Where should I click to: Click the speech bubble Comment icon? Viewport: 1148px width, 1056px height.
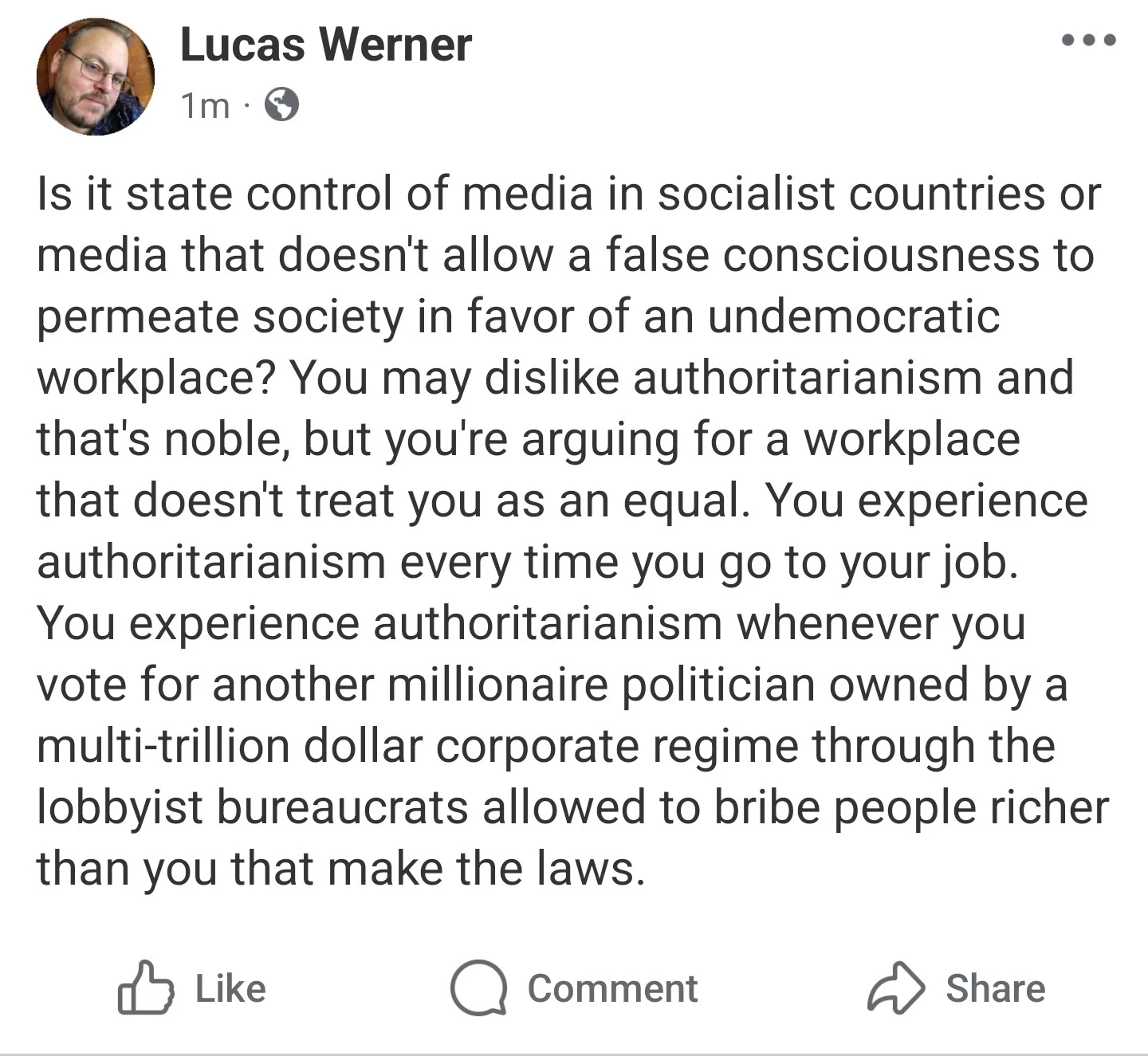coord(478,988)
